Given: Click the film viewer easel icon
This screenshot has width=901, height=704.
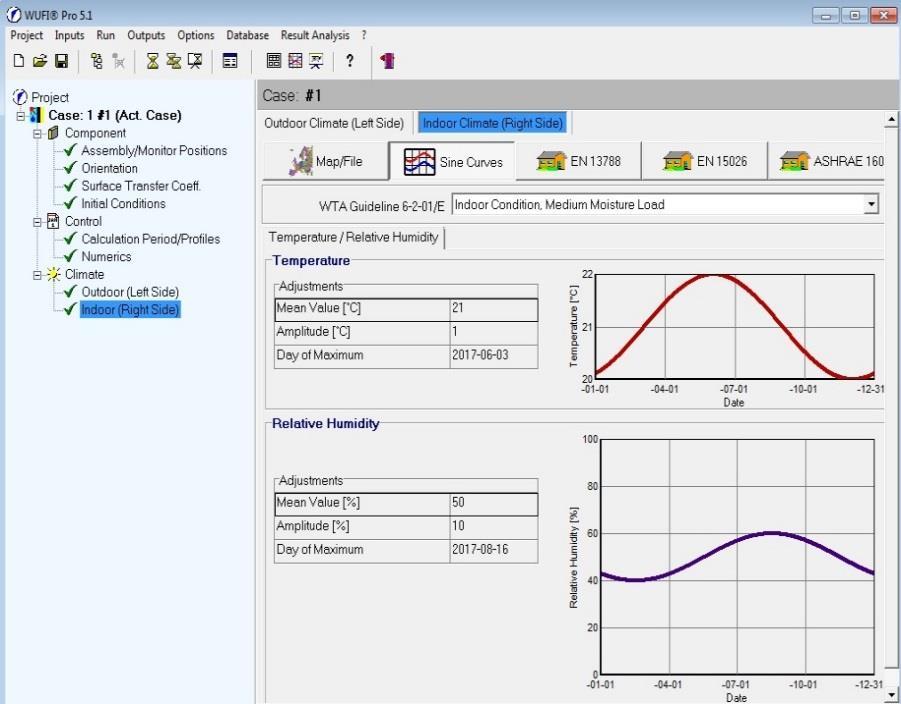Looking at the screenshot, I should [316, 60].
